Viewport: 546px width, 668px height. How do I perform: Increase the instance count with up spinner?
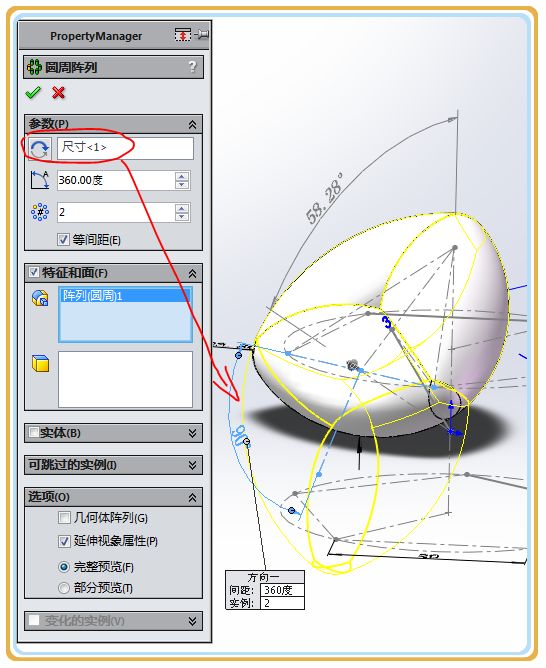tap(182, 208)
